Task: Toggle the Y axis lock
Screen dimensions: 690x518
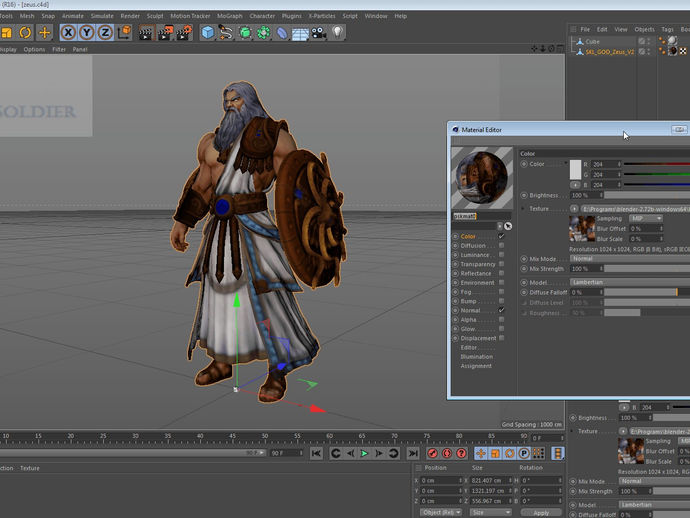Action: (x=87, y=33)
